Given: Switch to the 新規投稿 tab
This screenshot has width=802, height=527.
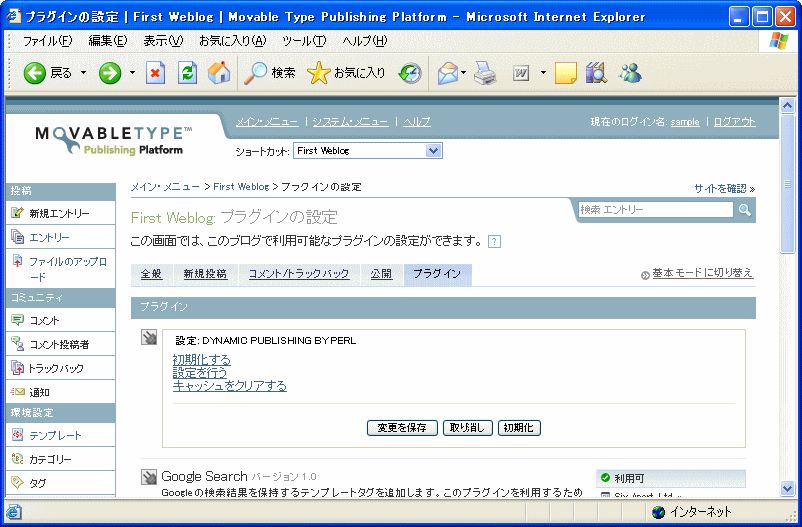Looking at the screenshot, I should pyautogui.click(x=204, y=274).
